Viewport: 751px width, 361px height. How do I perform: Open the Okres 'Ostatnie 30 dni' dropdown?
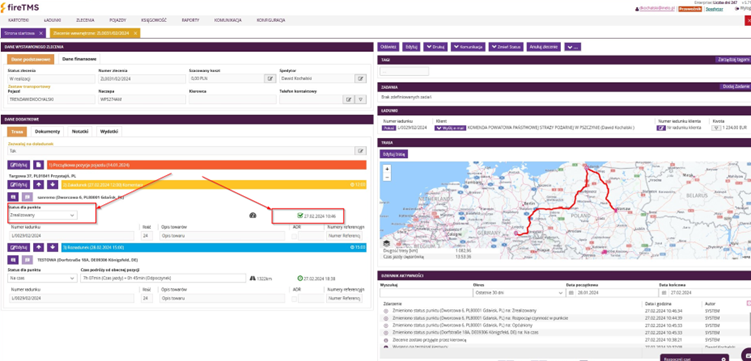point(518,293)
